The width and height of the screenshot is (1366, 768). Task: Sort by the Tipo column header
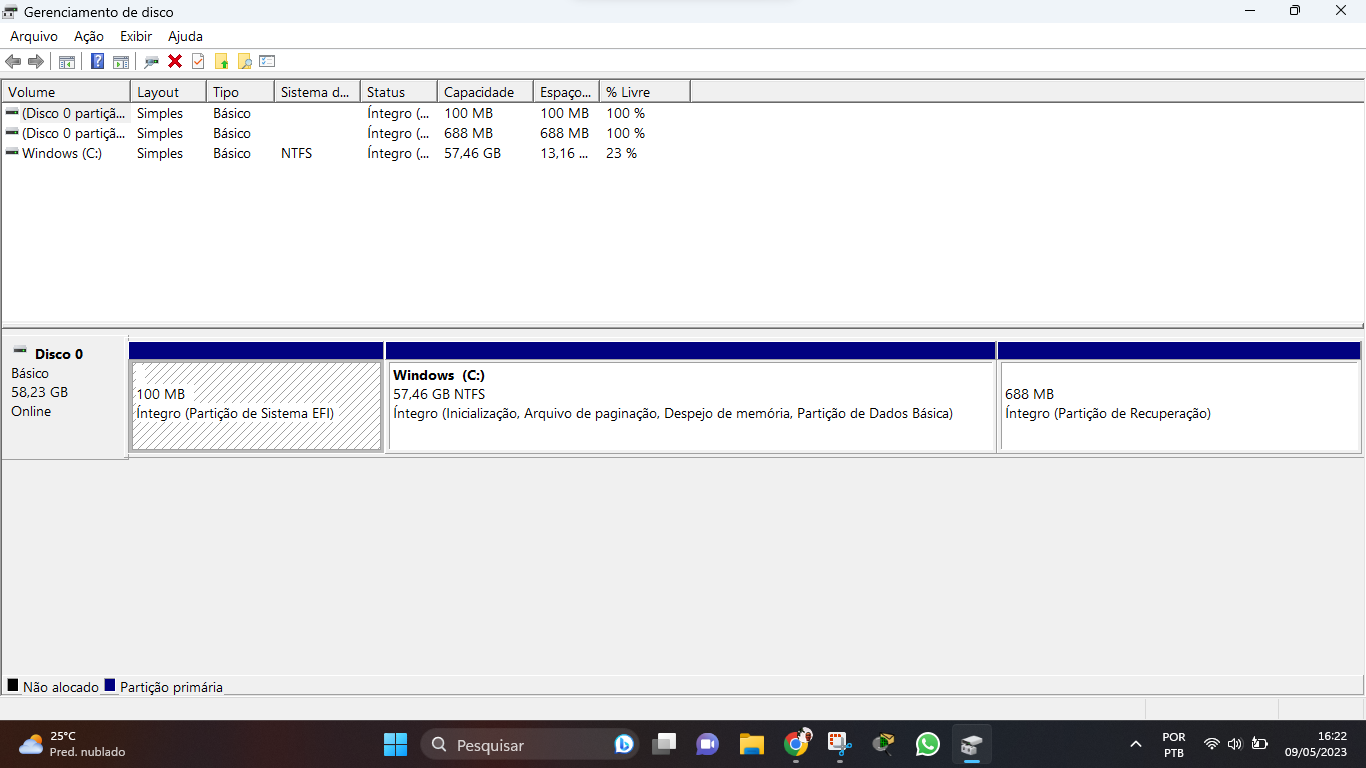[240, 92]
